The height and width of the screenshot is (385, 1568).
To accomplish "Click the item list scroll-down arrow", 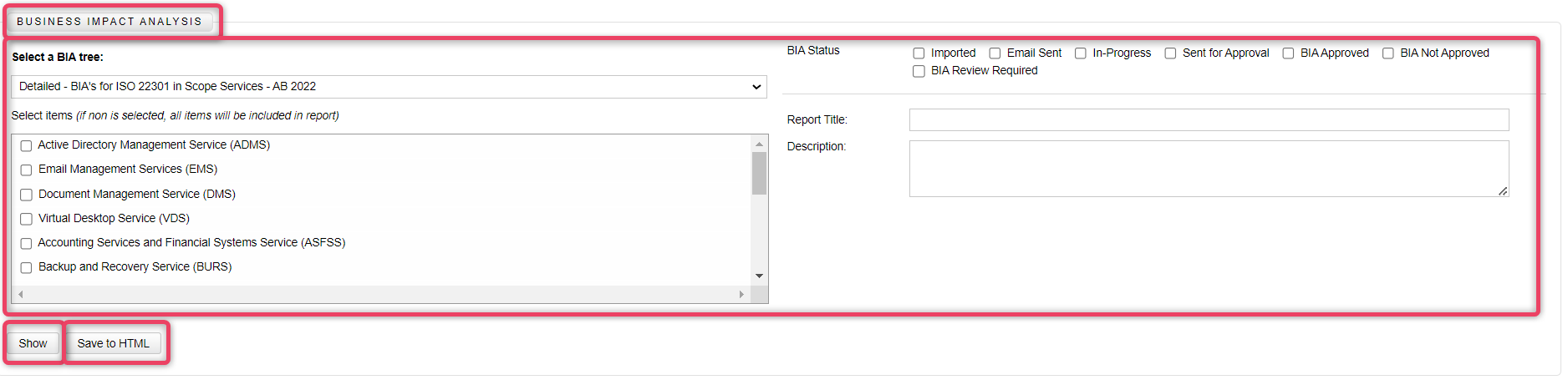I will [759, 276].
